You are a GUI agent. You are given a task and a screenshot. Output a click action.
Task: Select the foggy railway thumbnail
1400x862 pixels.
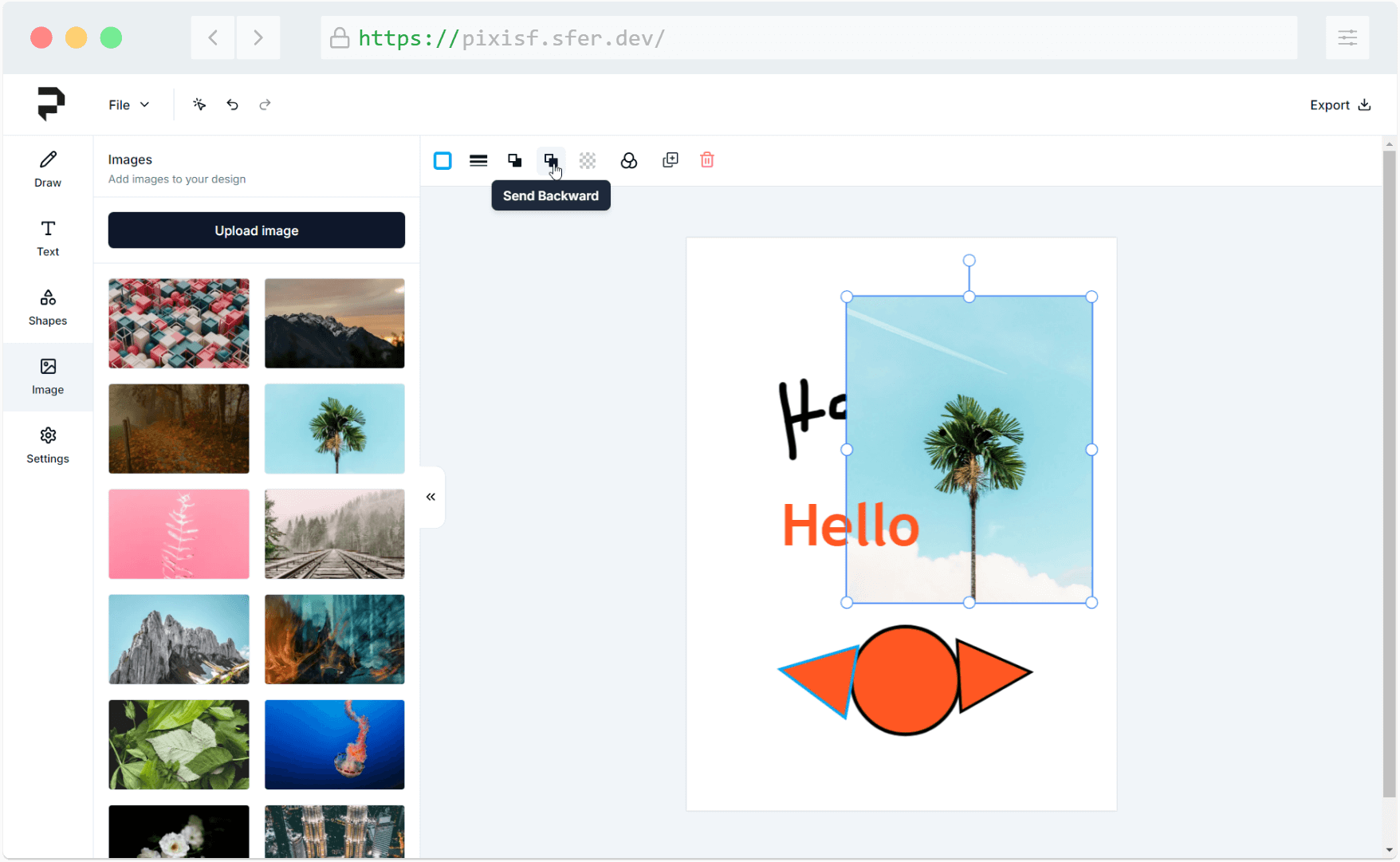point(335,533)
